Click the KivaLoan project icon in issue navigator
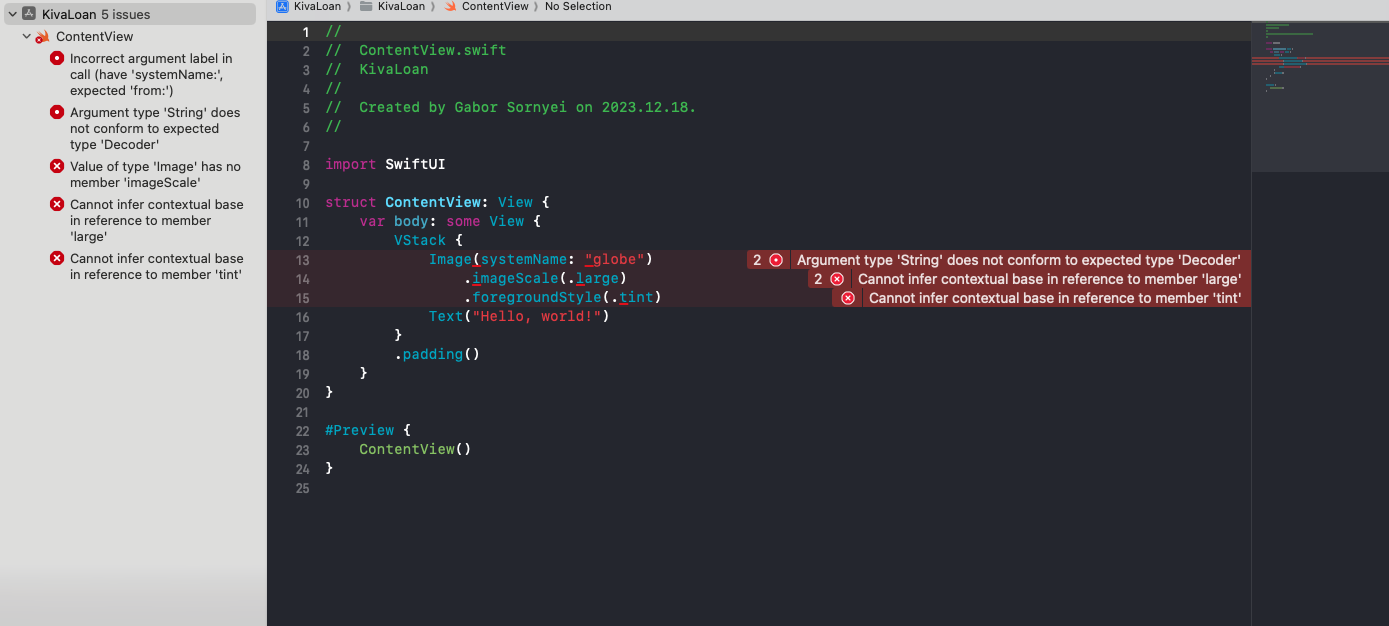1389x626 pixels. (29, 14)
